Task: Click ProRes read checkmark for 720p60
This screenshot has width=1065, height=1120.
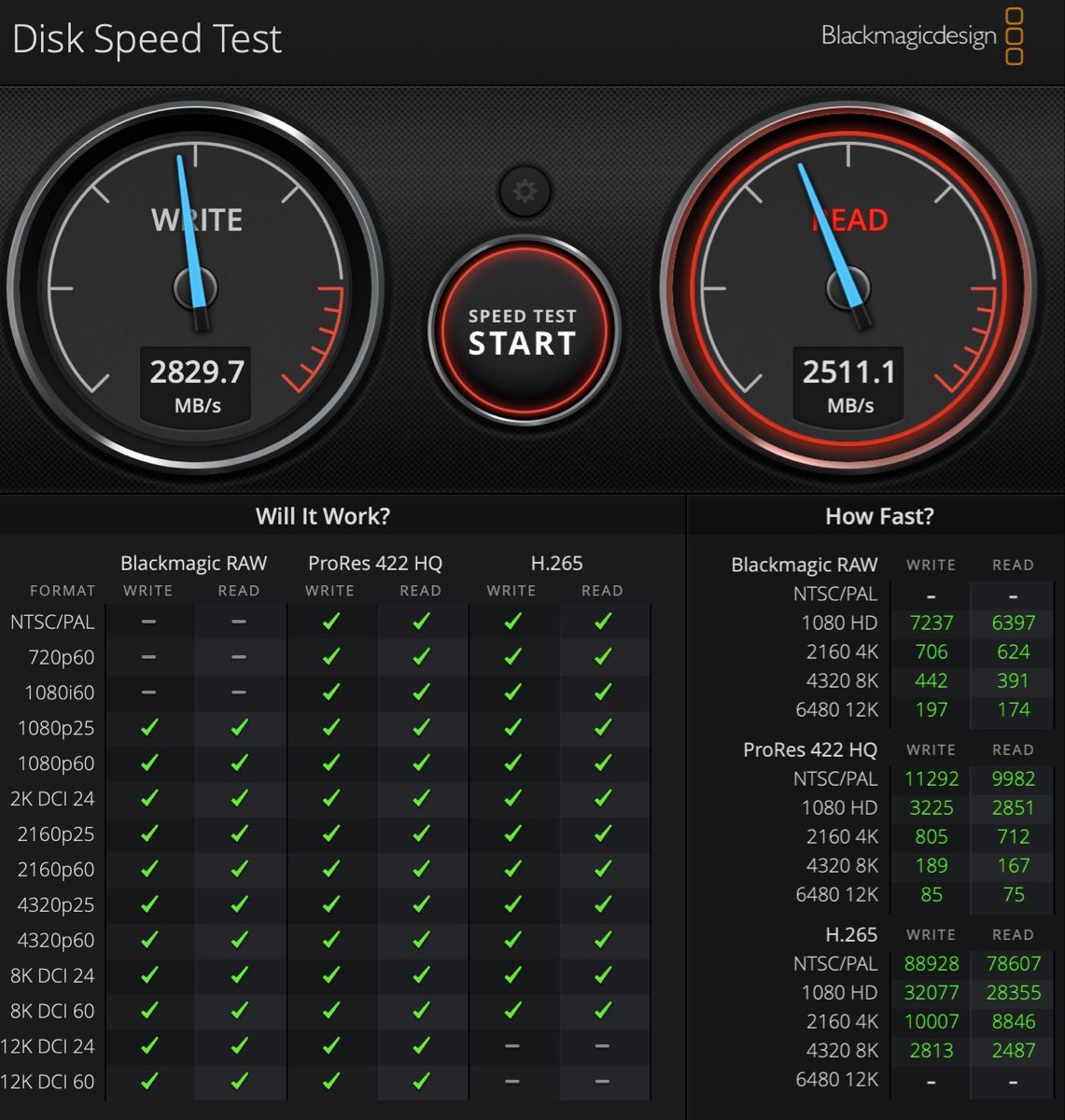Action: pyautogui.click(x=421, y=656)
